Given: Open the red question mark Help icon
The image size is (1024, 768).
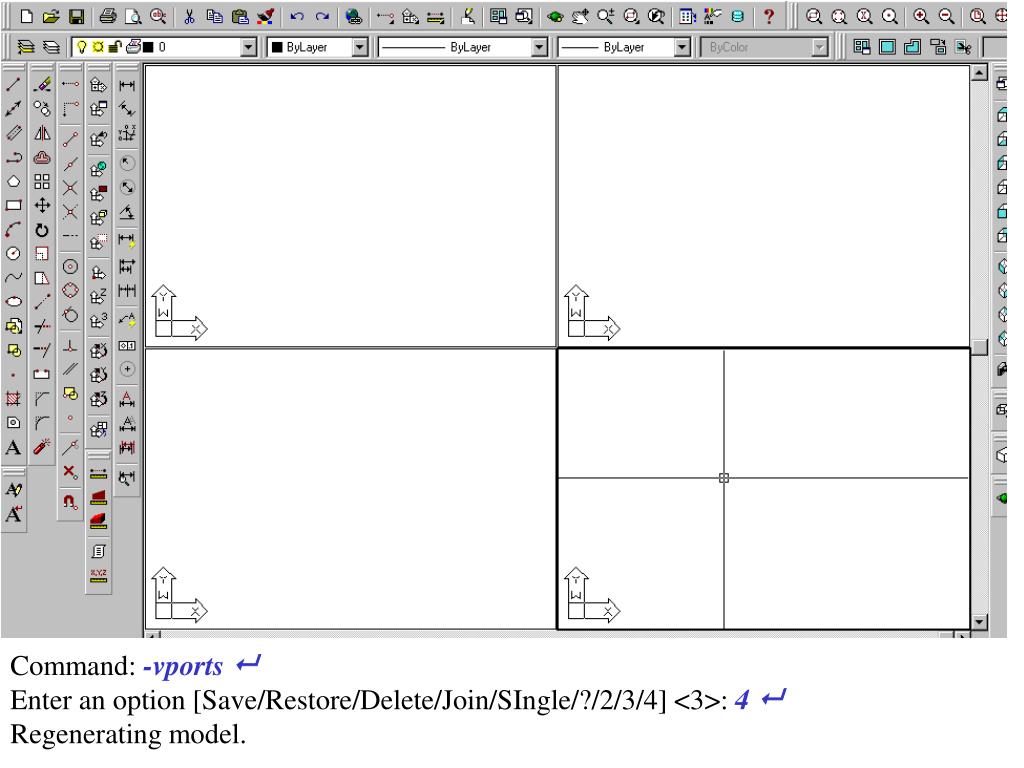Looking at the screenshot, I should point(769,16).
